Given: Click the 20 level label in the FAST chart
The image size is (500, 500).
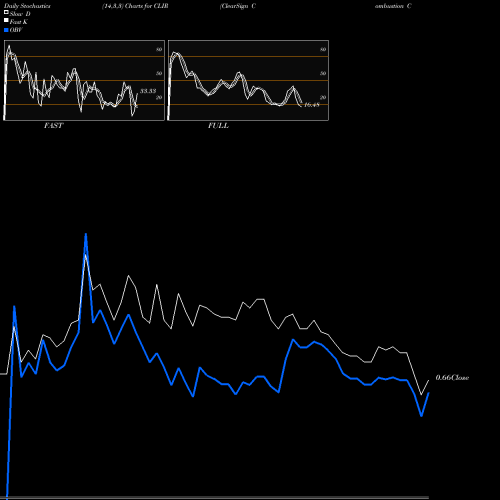Looking at the screenshot, I should click(159, 97).
